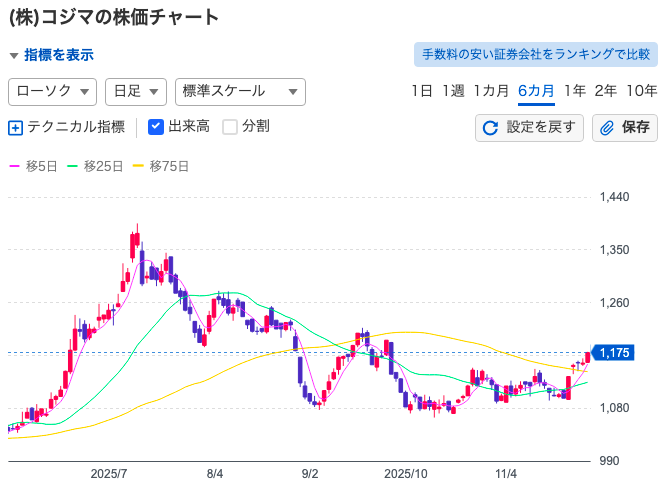
Task: Click the plus icon beside テクニカル指標
Action: point(15,127)
